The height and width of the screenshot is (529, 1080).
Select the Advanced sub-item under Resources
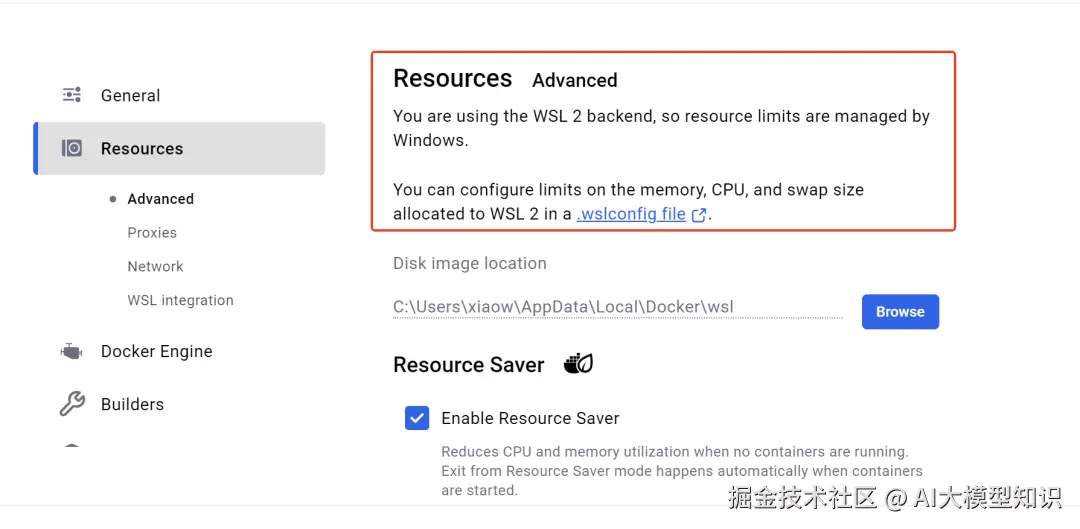tap(160, 199)
